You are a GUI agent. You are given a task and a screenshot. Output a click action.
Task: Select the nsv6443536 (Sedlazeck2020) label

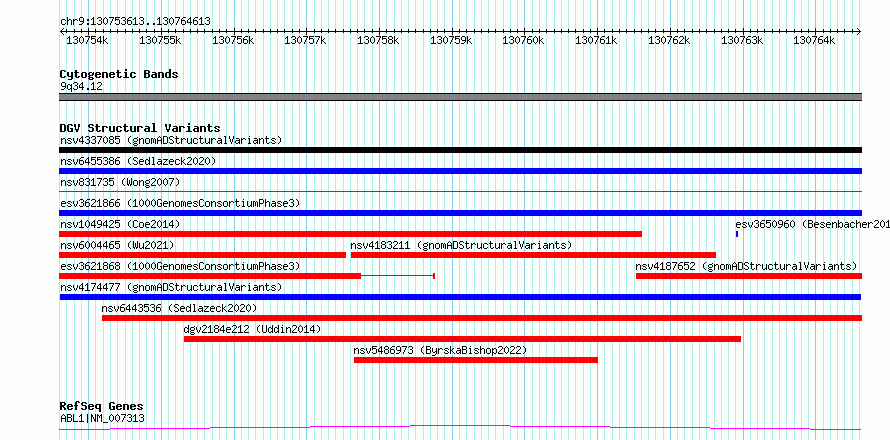(179, 308)
